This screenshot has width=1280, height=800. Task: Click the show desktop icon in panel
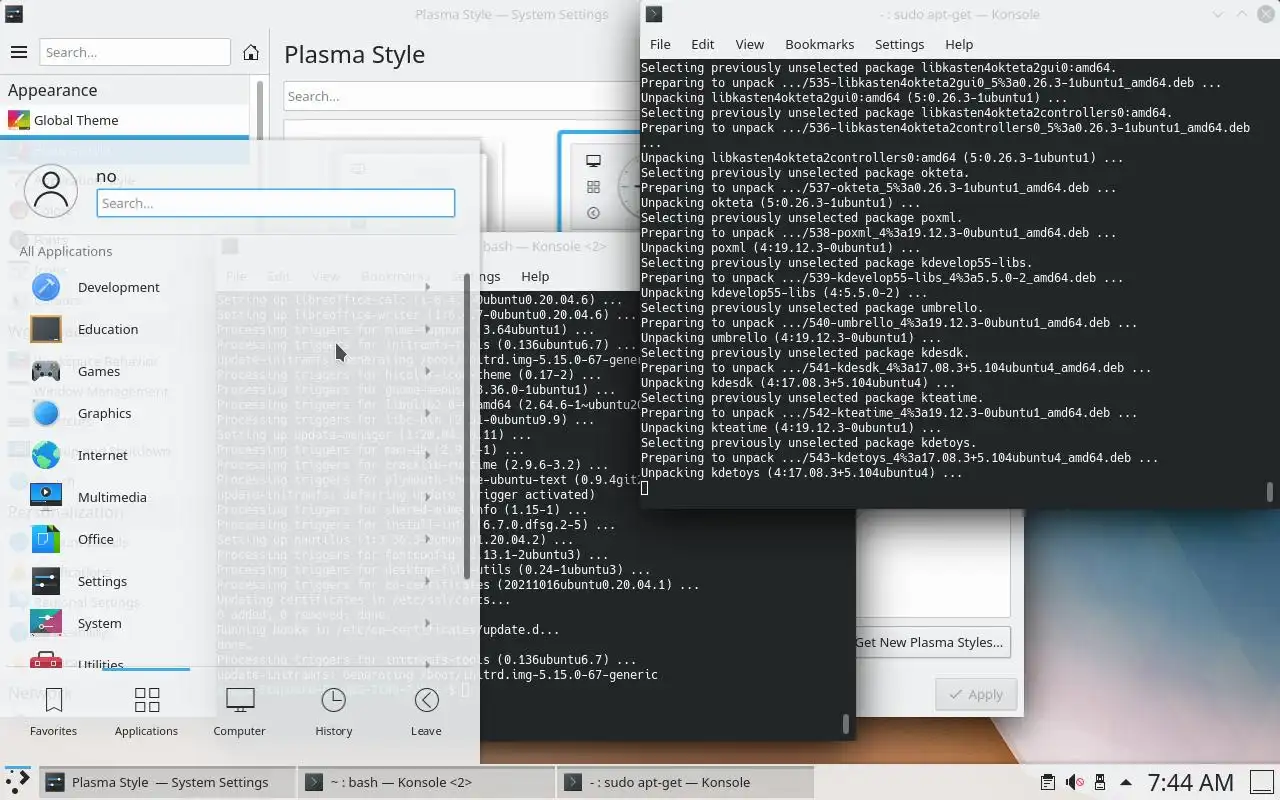[1261, 782]
